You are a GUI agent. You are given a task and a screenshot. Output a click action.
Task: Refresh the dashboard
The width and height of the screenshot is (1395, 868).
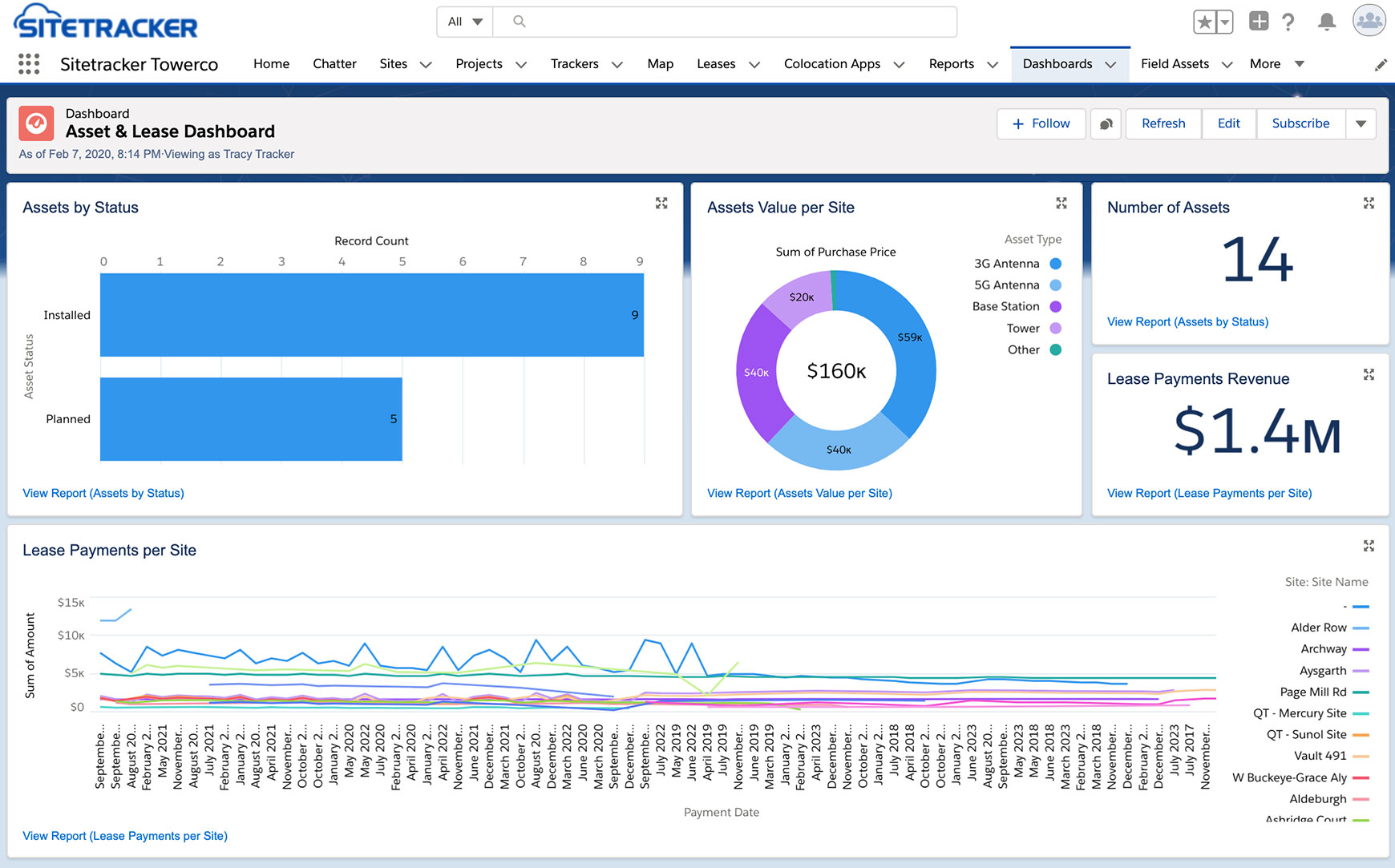[x=1163, y=124]
